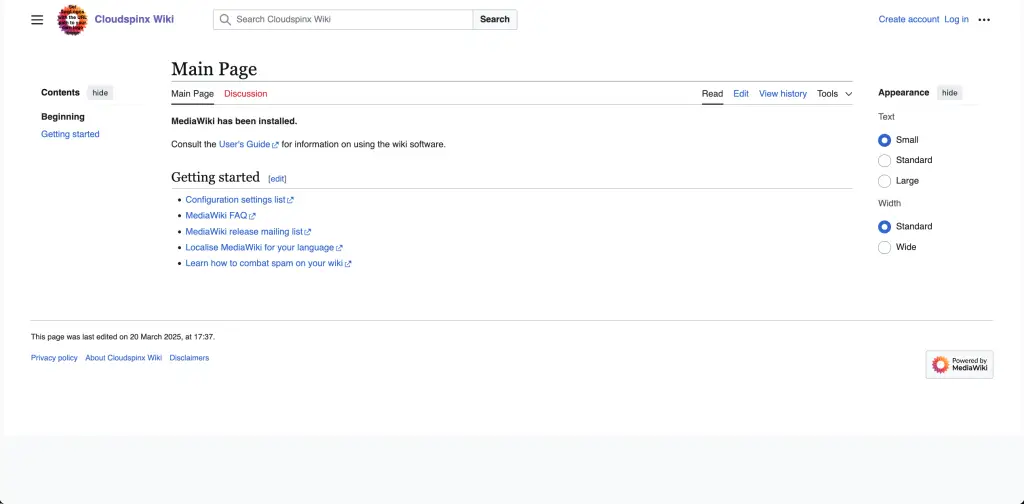Select Standard width radio
This screenshot has height=504, width=1024.
click(884, 227)
